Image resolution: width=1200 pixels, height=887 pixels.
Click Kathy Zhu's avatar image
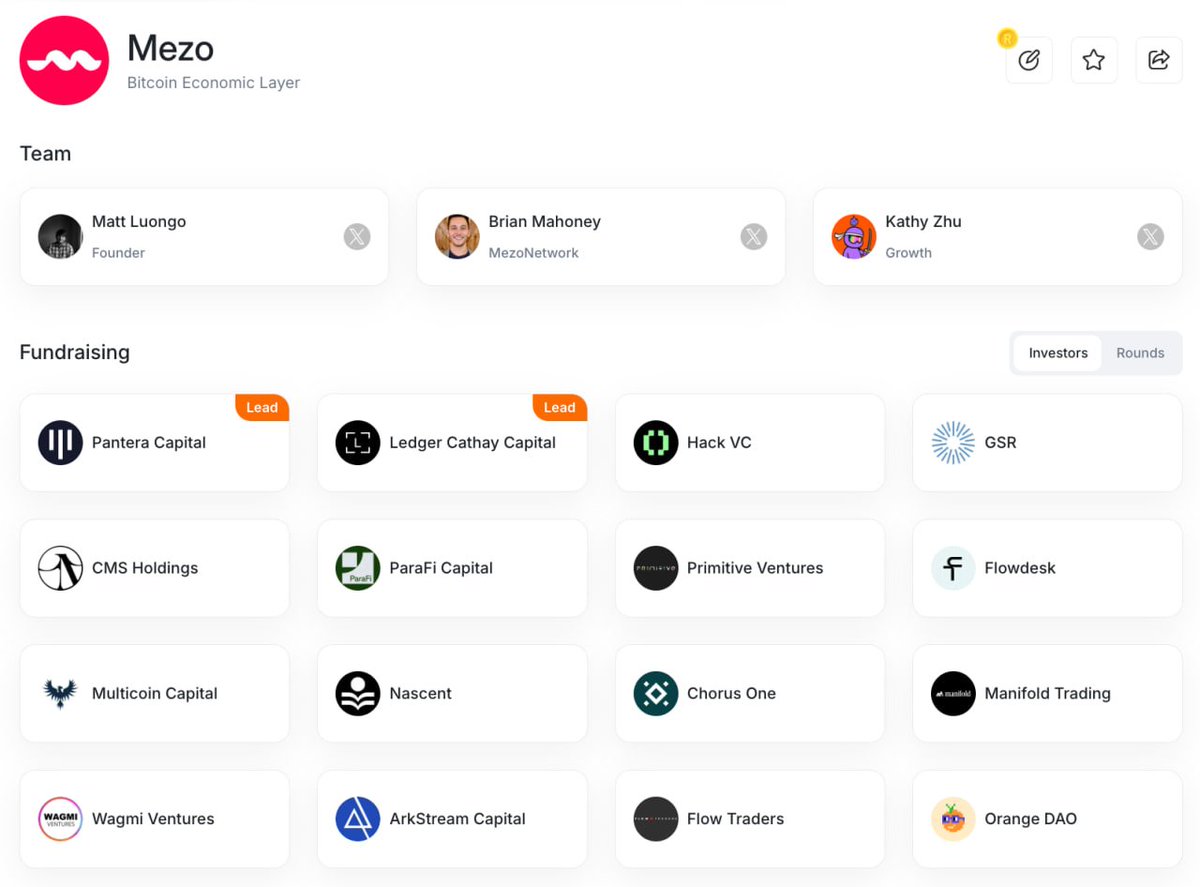(x=854, y=237)
